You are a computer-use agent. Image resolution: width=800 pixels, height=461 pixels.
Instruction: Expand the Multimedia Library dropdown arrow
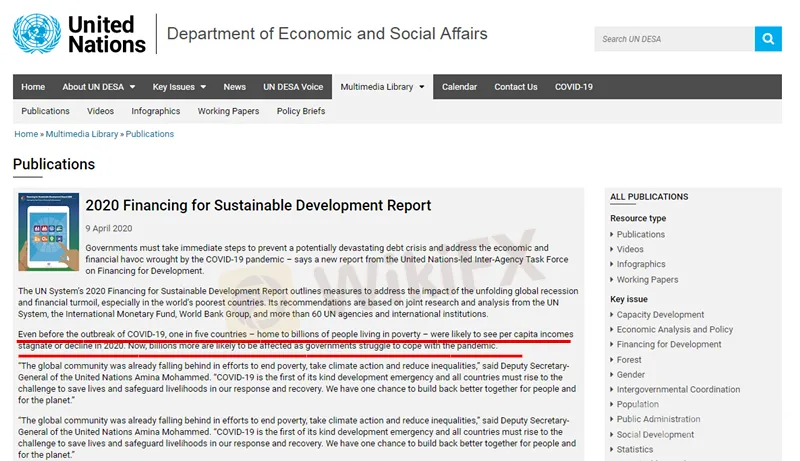point(421,87)
